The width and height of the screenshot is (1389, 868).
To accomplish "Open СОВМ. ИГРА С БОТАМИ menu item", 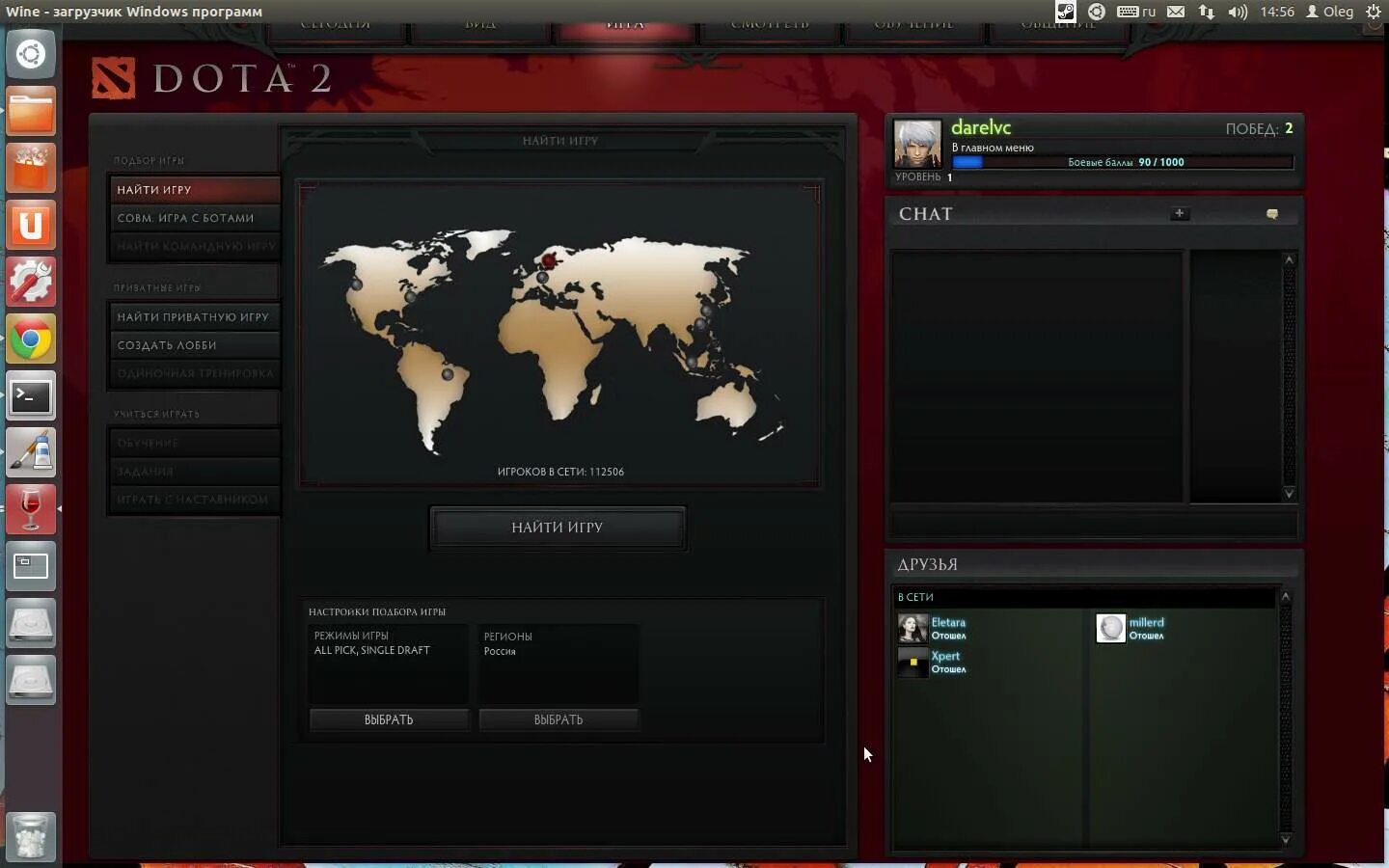I will (x=194, y=218).
